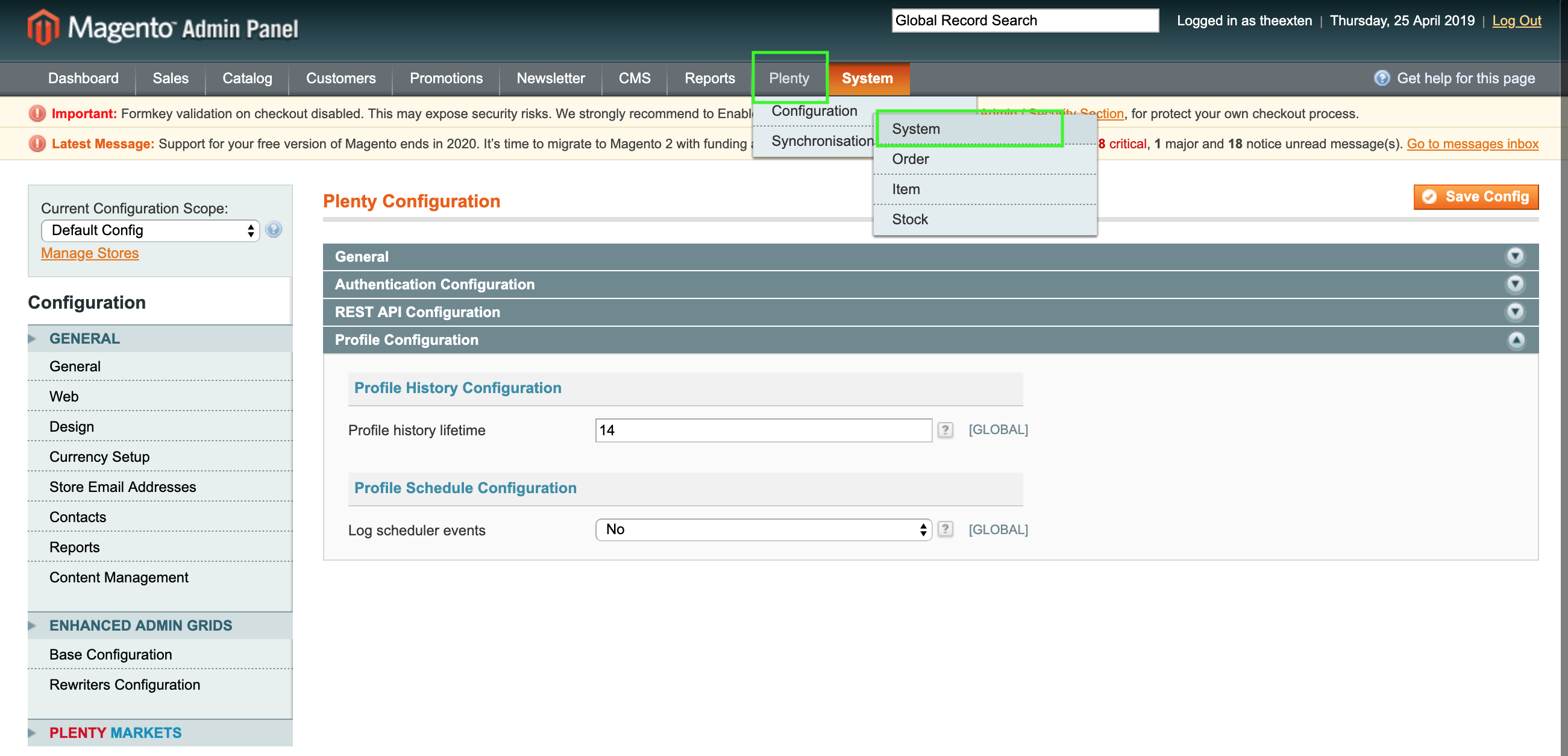Open the Contacts configuration section

pos(160,517)
